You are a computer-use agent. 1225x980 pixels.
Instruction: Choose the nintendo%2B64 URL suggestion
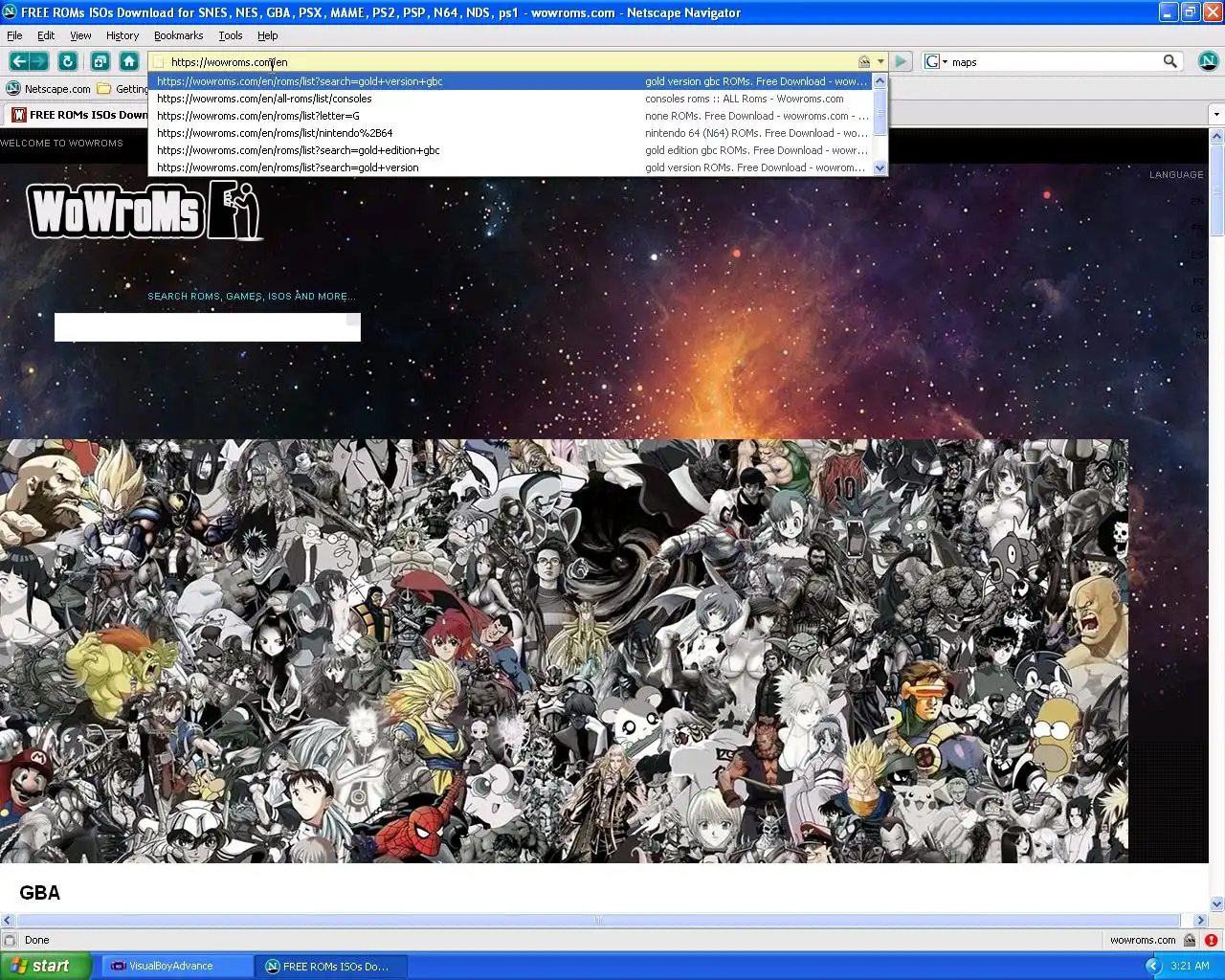511,133
